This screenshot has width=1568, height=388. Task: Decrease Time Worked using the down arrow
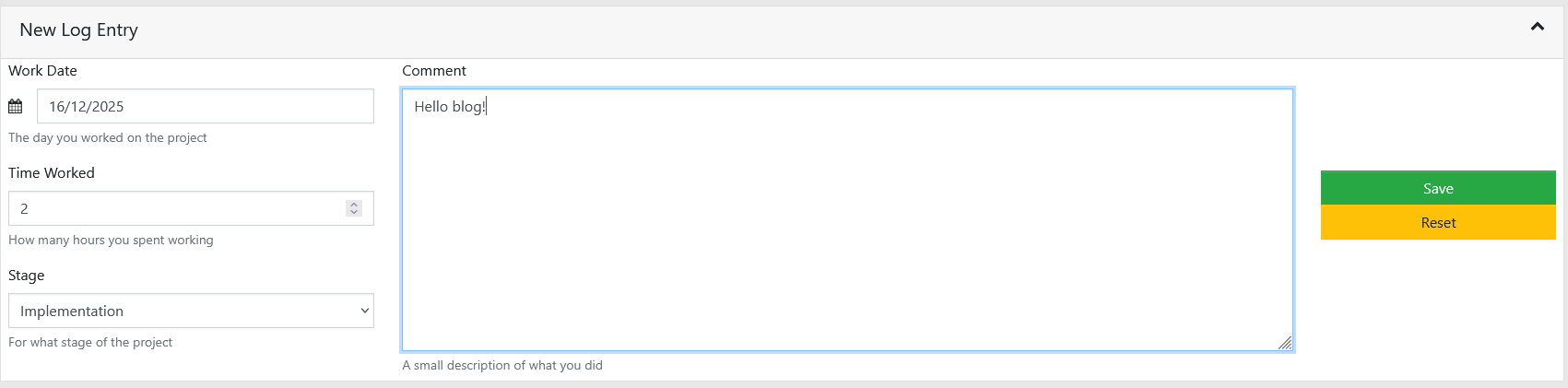(354, 213)
